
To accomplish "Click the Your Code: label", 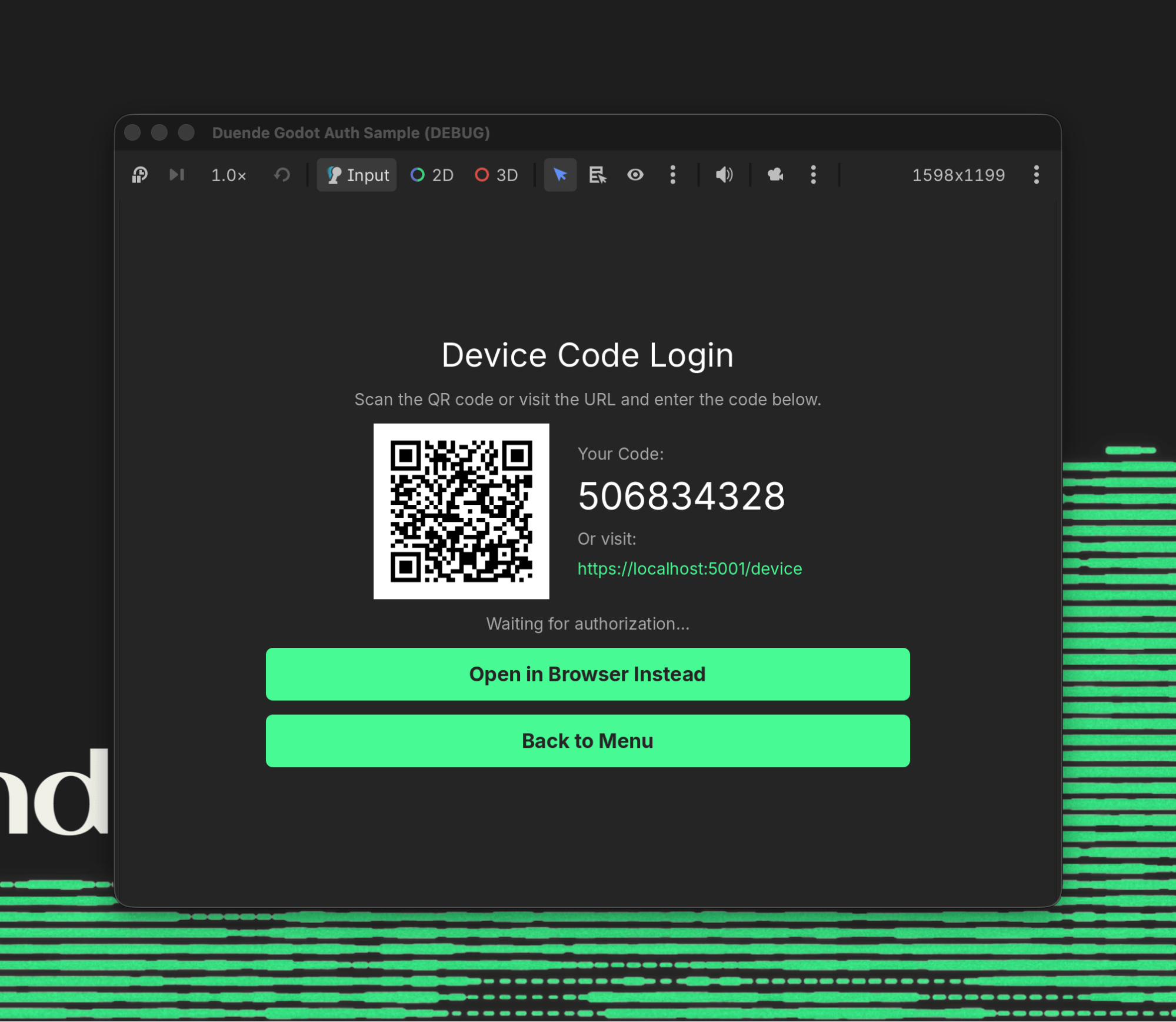I will pyautogui.click(x=621, y=454).
